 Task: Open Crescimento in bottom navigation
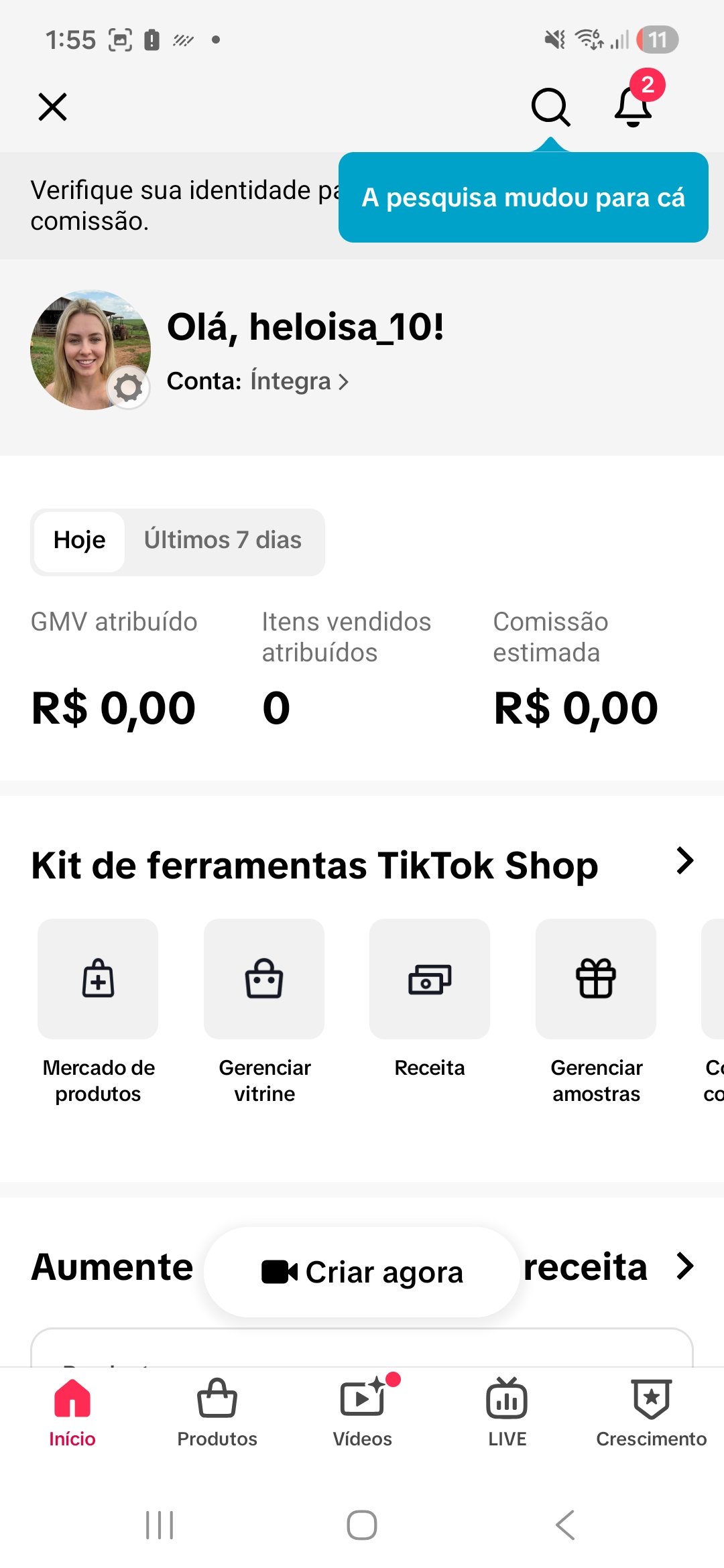(652, 1413)
